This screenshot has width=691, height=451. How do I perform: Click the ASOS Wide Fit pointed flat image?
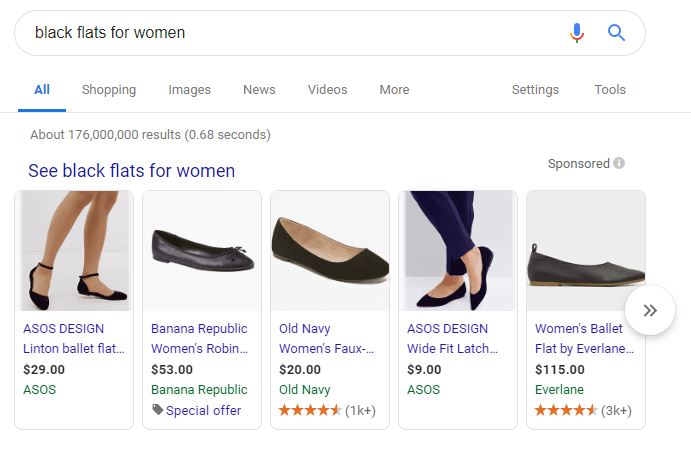(x=458, y=251)
